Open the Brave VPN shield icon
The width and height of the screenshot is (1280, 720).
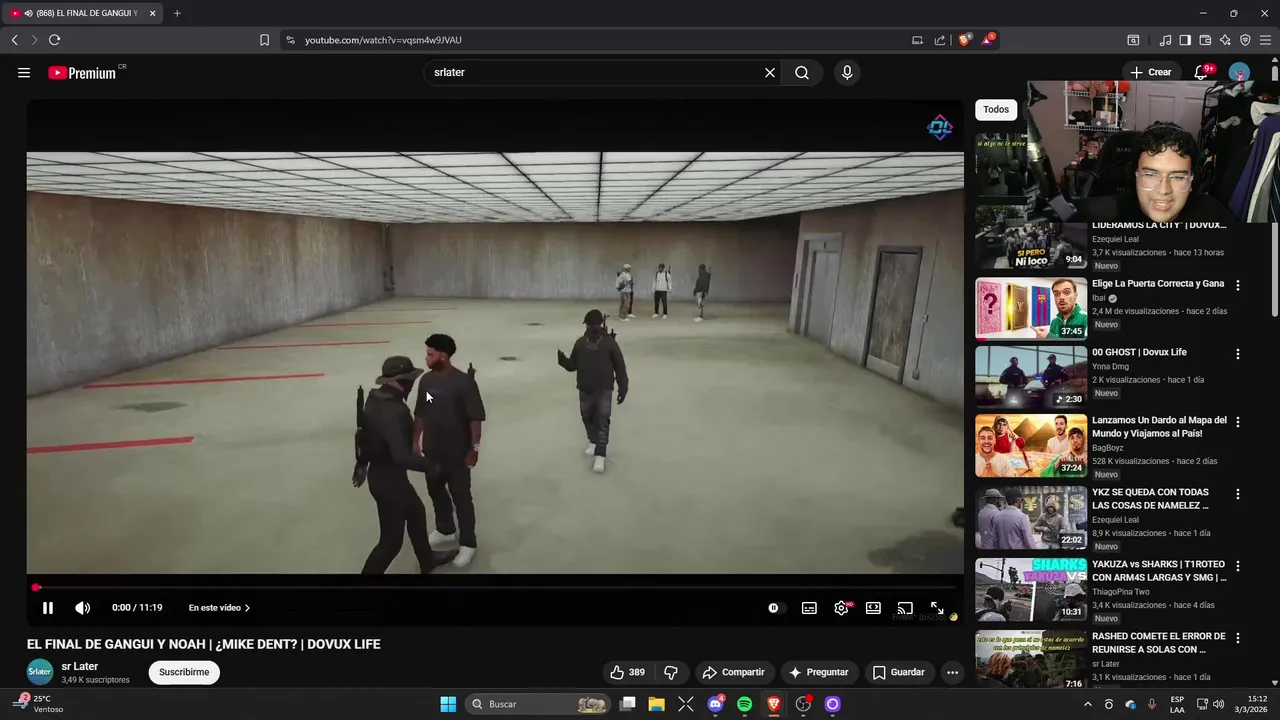tap(1245, 40)
